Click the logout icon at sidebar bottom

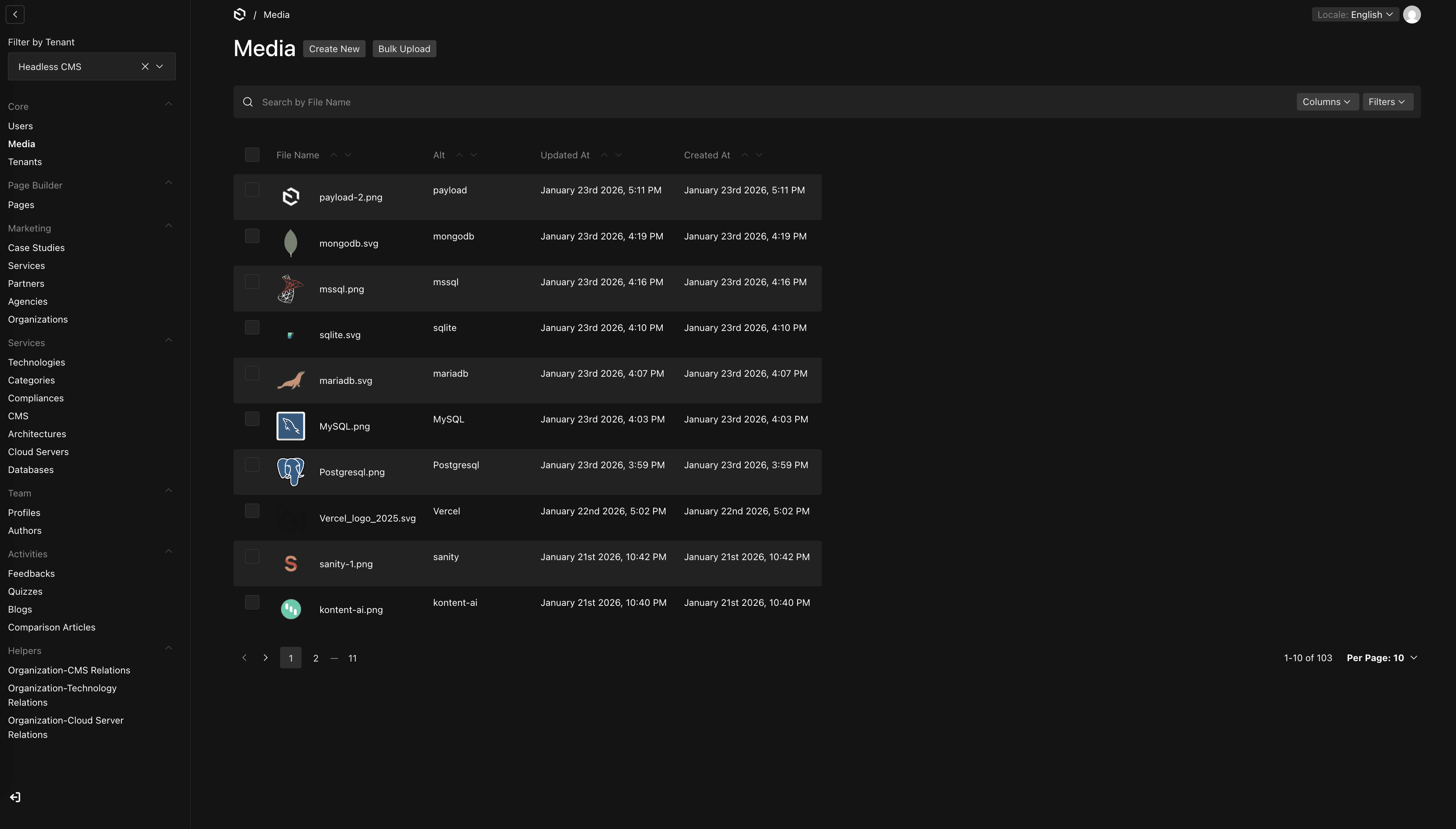pyautogui.click(x=16, y=797)
